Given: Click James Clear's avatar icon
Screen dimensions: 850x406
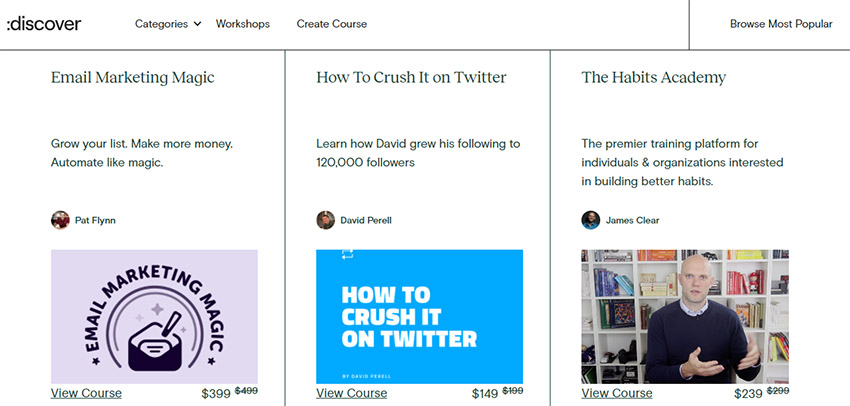Looking at the screenshot, I should pos(591,220).
